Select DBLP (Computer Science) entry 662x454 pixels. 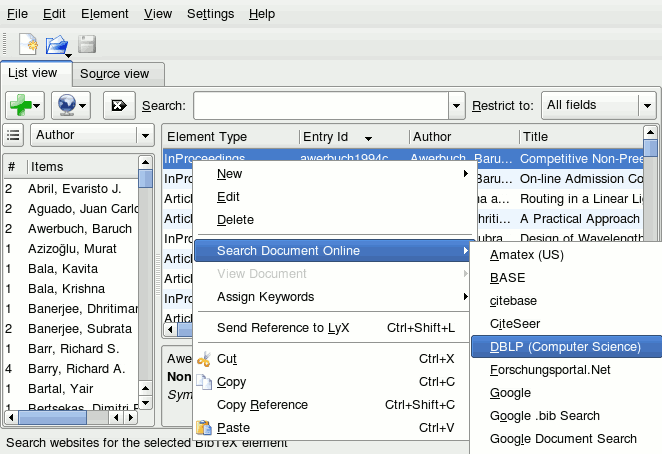click(567, 347)
